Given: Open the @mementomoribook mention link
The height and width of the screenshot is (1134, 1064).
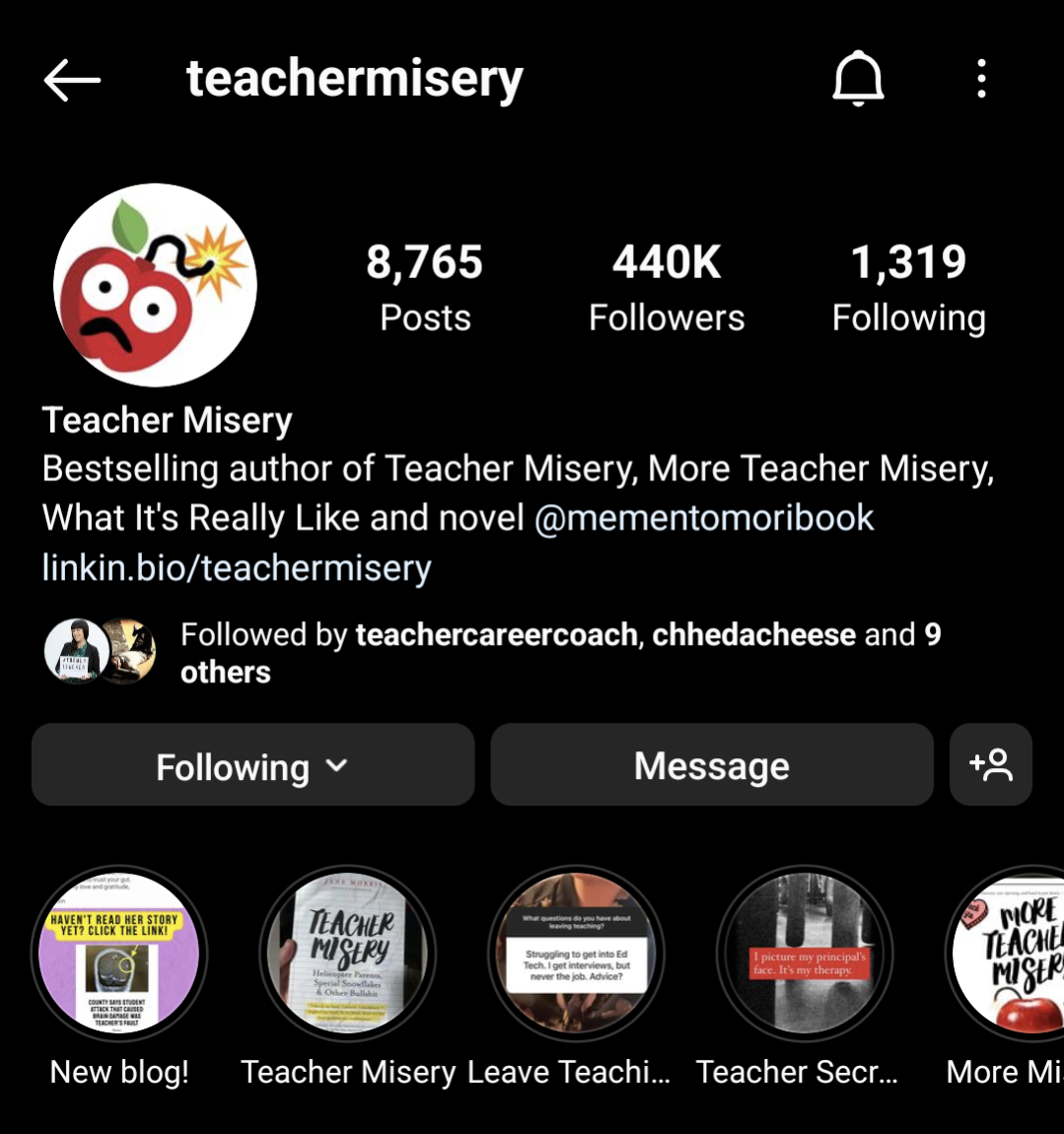Looking at the screenshot, I should pos(704,518).
